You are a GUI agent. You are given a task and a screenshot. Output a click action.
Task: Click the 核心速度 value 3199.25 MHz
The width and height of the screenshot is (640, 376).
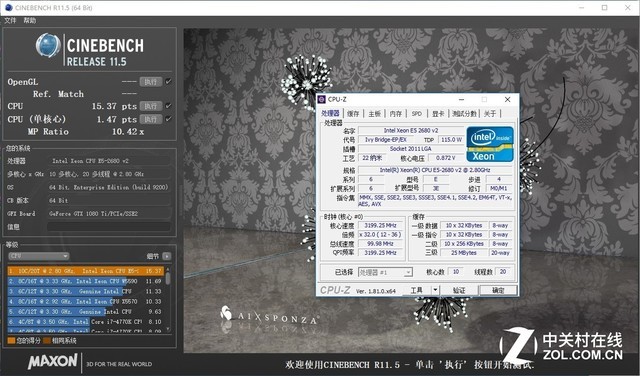click(x=380, y=225)
